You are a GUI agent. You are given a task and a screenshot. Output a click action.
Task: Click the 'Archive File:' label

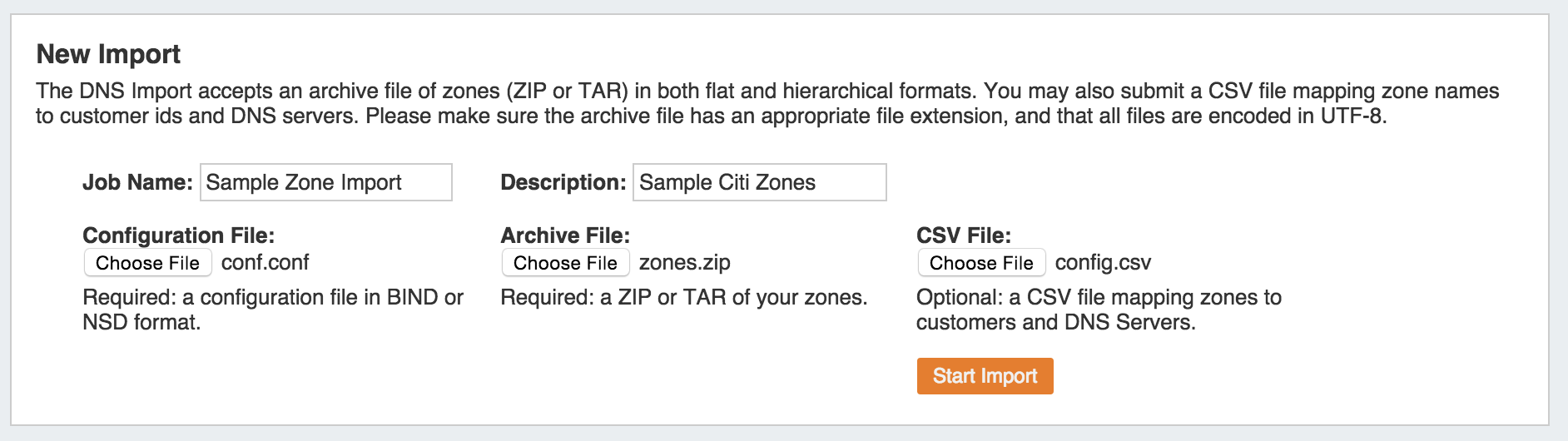tap(565, 235)
